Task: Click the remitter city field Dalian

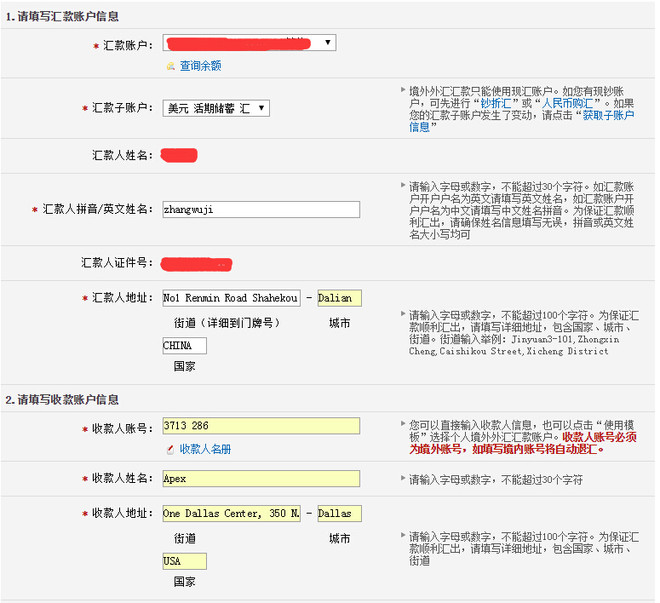Action: [339, 298]
